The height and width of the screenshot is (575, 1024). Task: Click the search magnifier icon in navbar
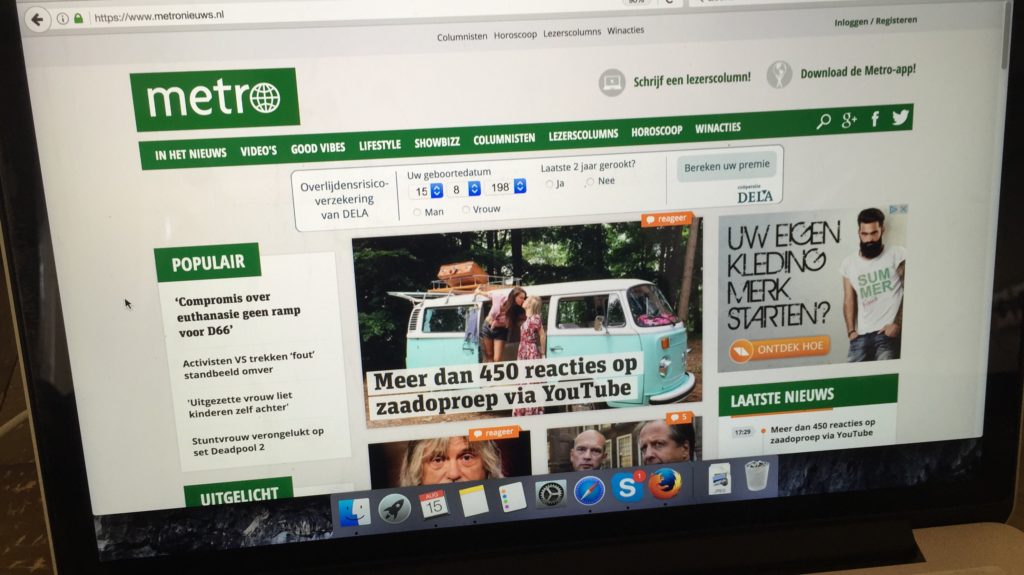[823, 122]
